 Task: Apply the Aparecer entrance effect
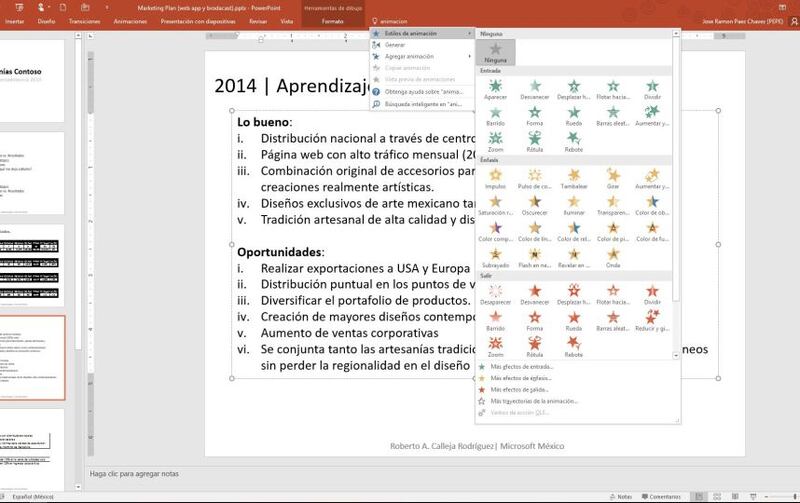coord(495,90)
